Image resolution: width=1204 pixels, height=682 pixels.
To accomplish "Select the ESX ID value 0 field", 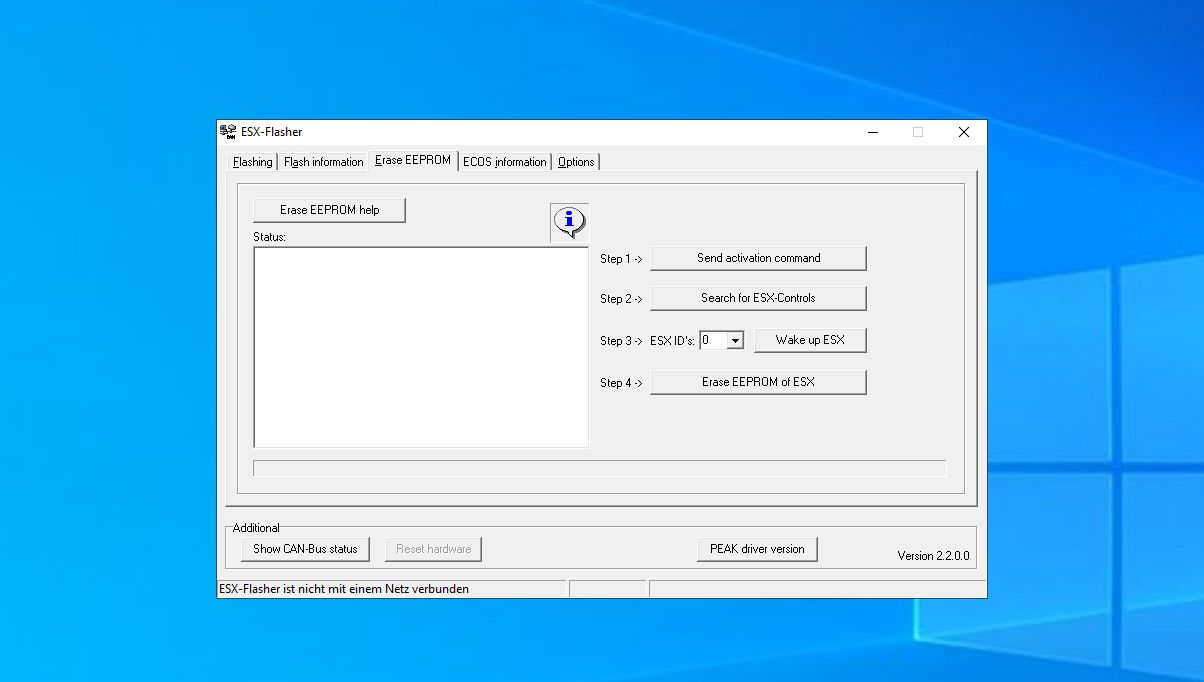I will [x=712, y=340].
